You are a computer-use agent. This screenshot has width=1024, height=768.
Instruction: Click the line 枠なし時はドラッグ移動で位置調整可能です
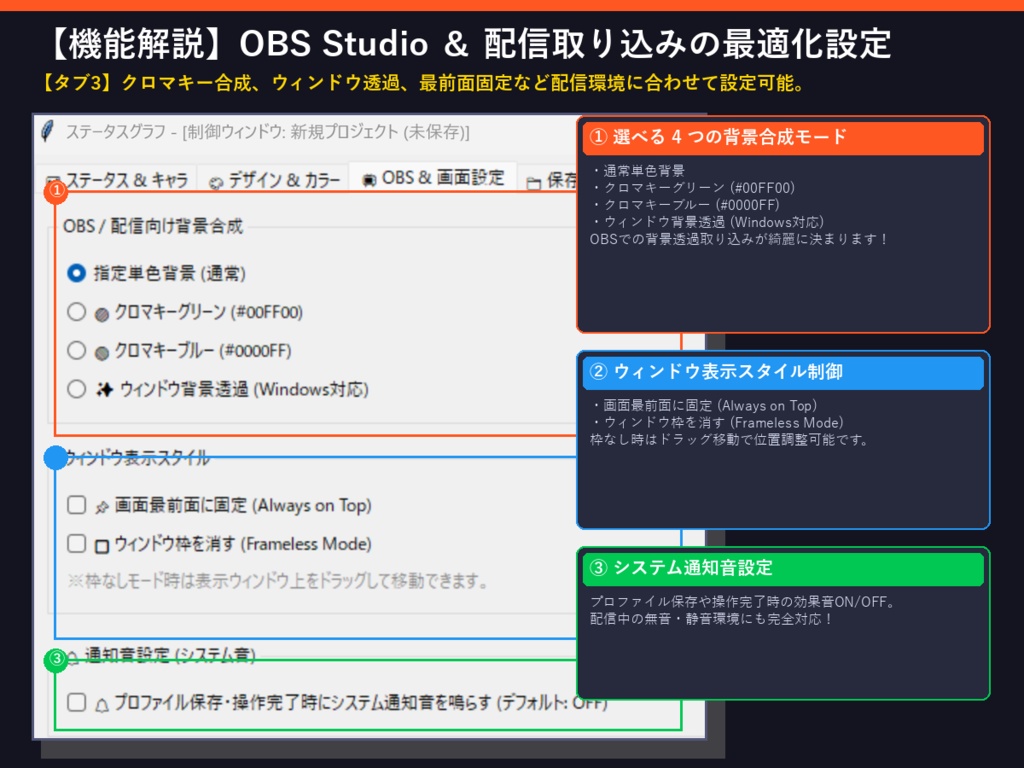tap(729, 440)
